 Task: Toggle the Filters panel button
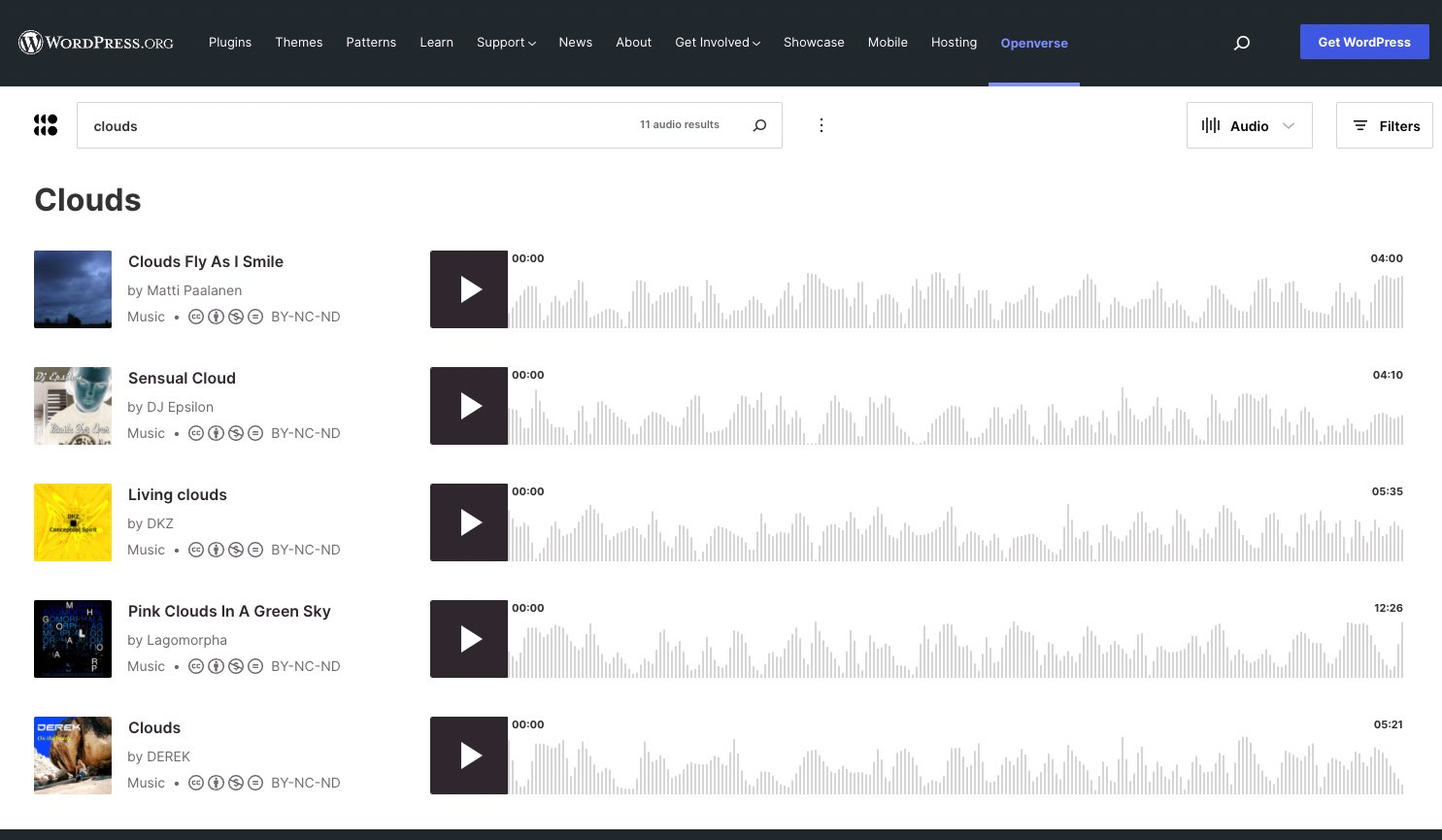pos(1385,125)
